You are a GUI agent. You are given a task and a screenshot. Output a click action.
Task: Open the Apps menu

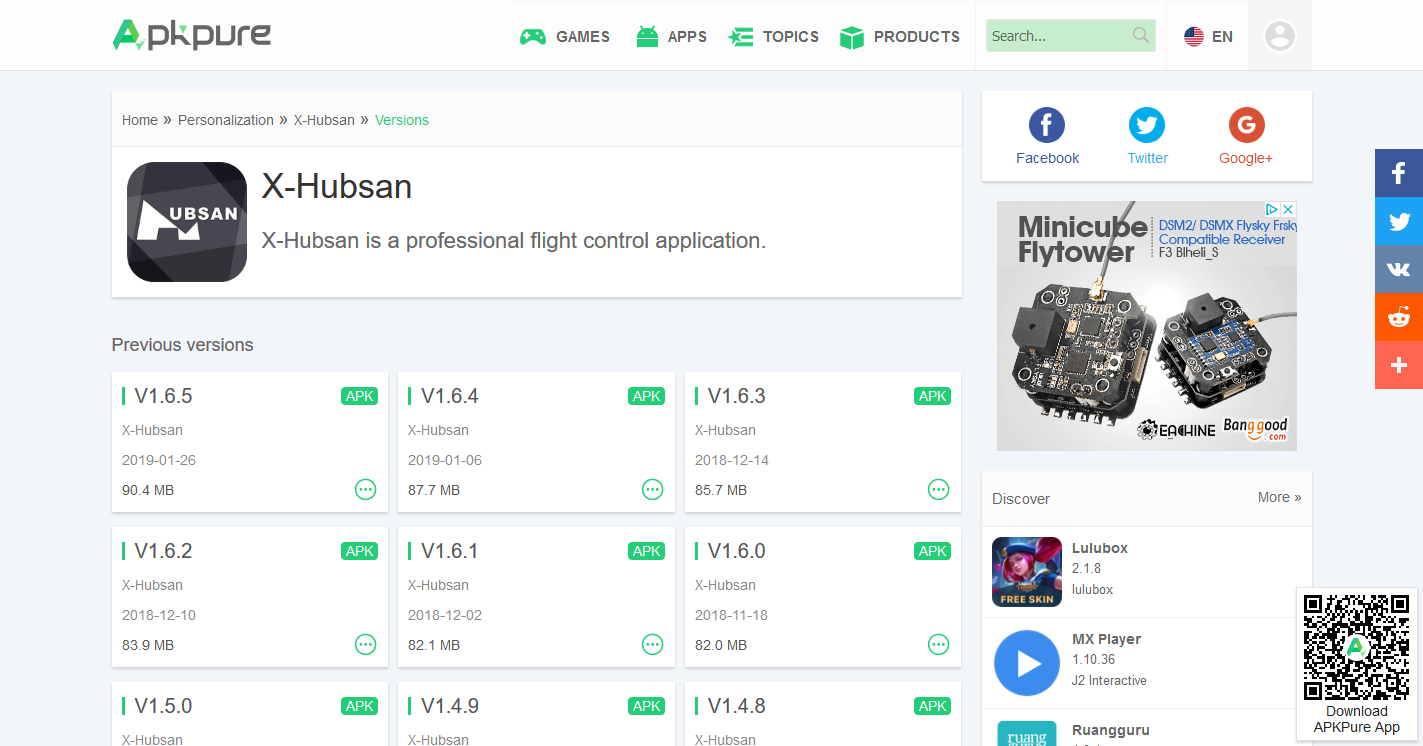pyautogui.click(x=672, y=37)
